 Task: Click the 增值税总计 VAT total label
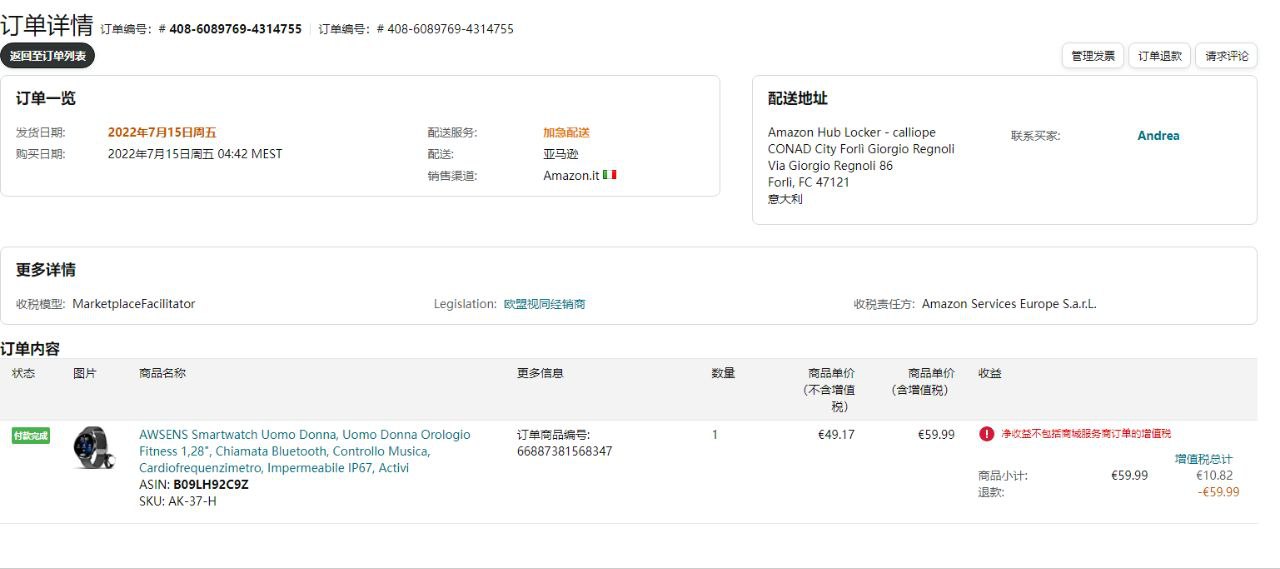point(1204,459)
